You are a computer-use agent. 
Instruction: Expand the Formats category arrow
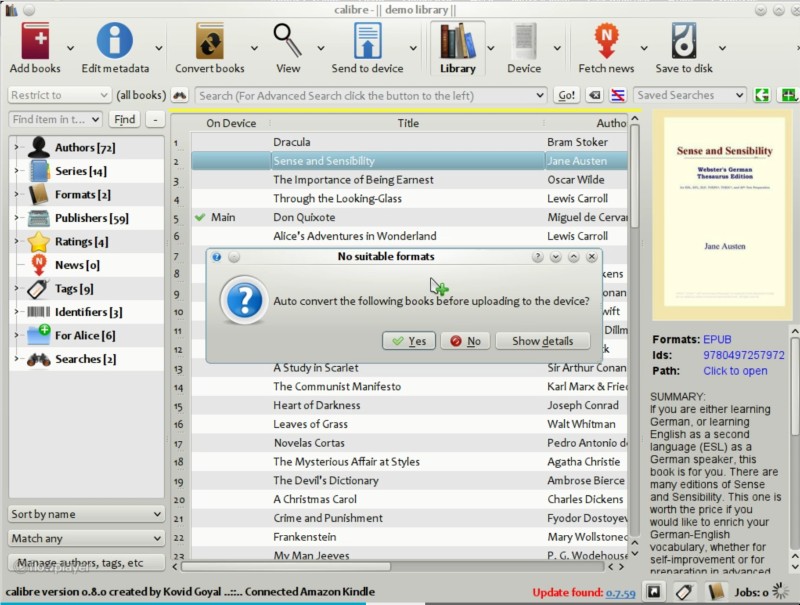coord(16,194)
